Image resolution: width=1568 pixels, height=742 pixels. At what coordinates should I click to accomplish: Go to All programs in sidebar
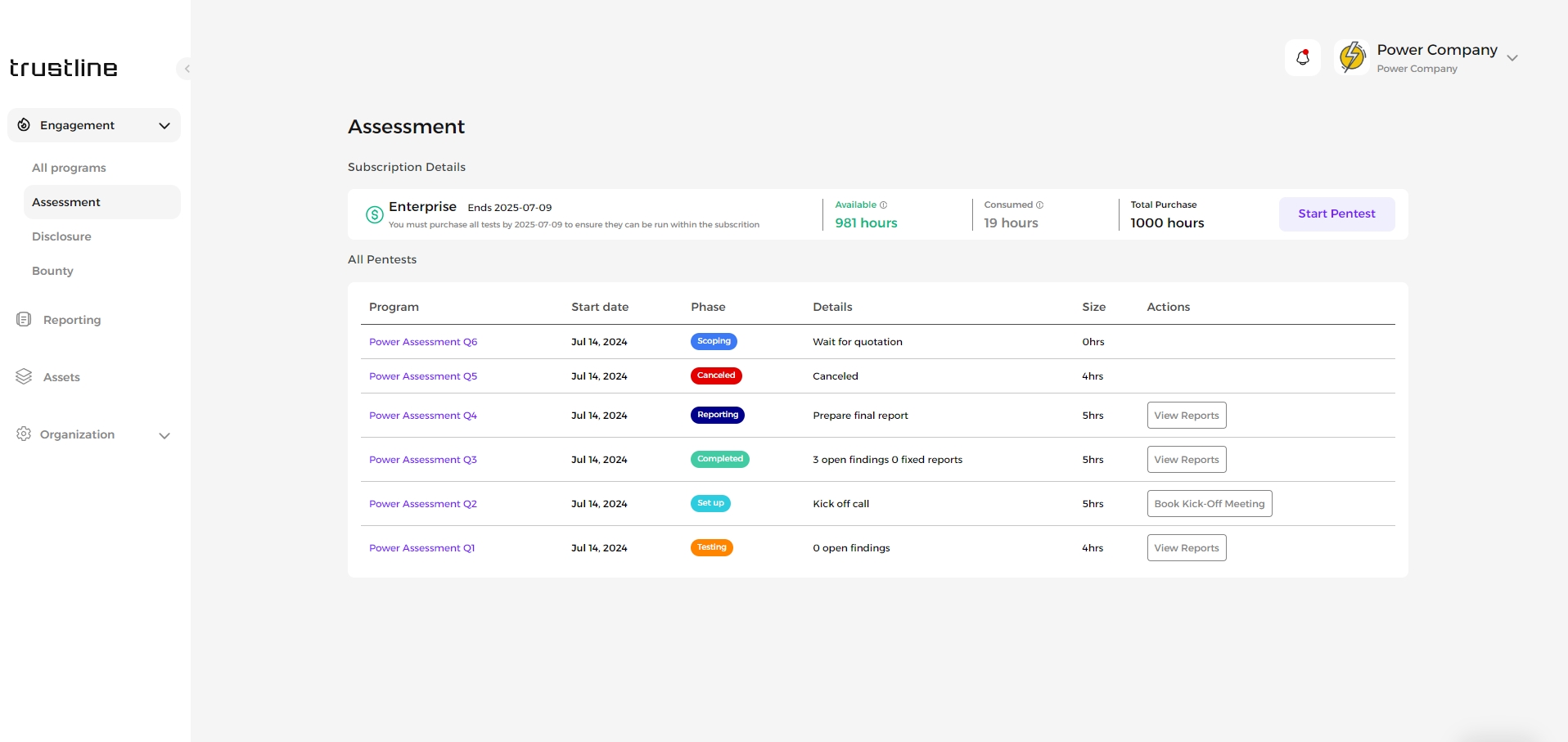(x=69, y=168)
